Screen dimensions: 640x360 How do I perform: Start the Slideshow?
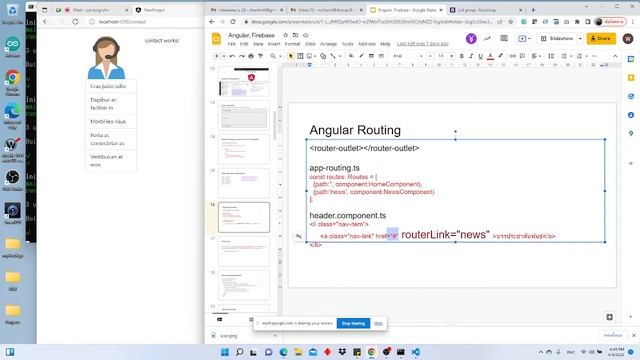pos(557,38)
